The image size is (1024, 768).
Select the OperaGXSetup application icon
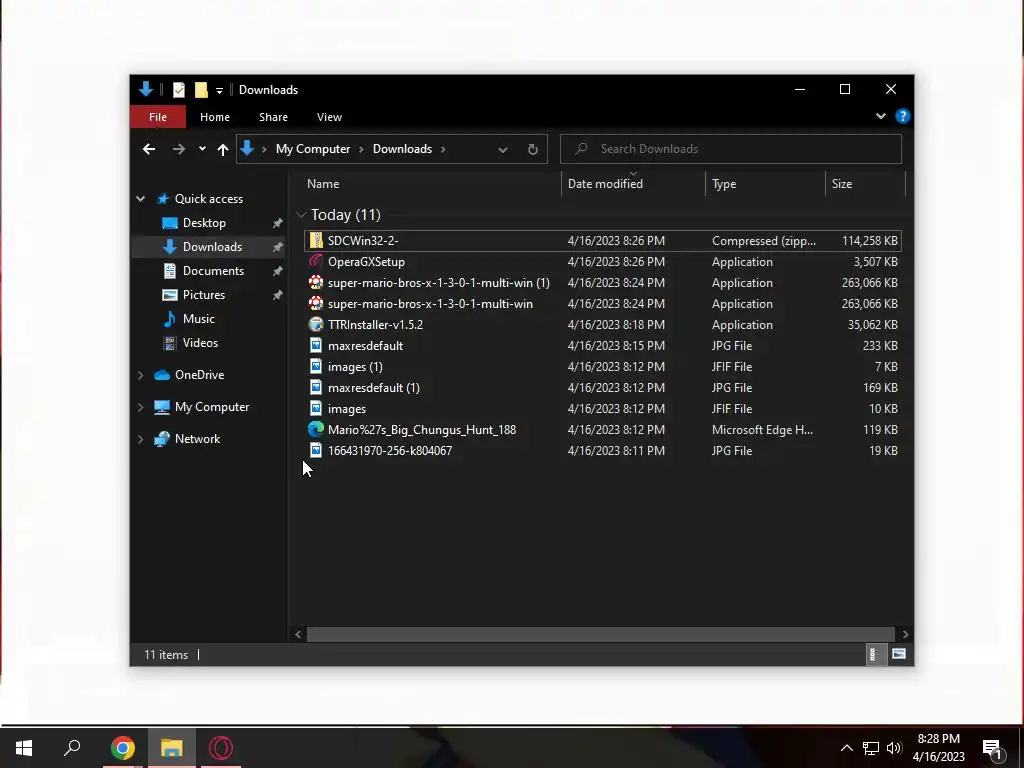(316, 261)
